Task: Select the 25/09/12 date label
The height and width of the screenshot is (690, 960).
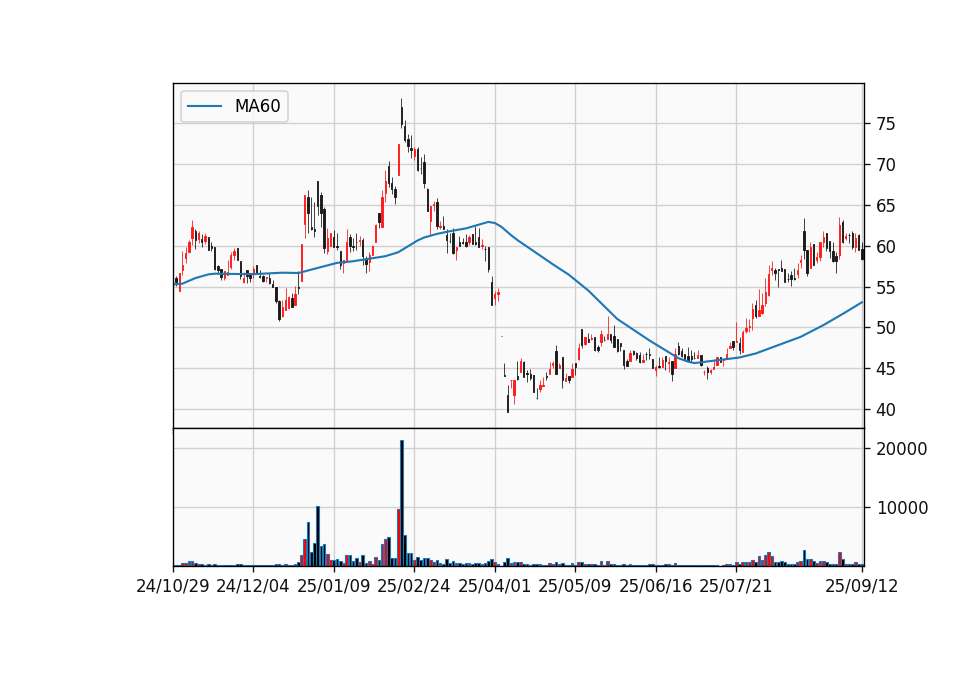Action: [862, 586]
